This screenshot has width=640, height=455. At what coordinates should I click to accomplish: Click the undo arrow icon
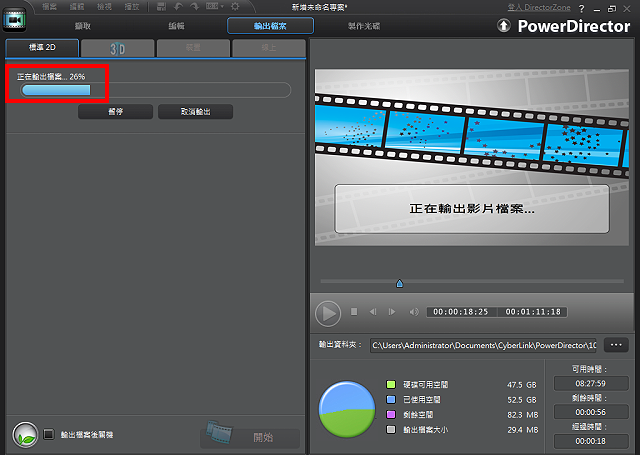pyautogui.click(x=178, y=7)
